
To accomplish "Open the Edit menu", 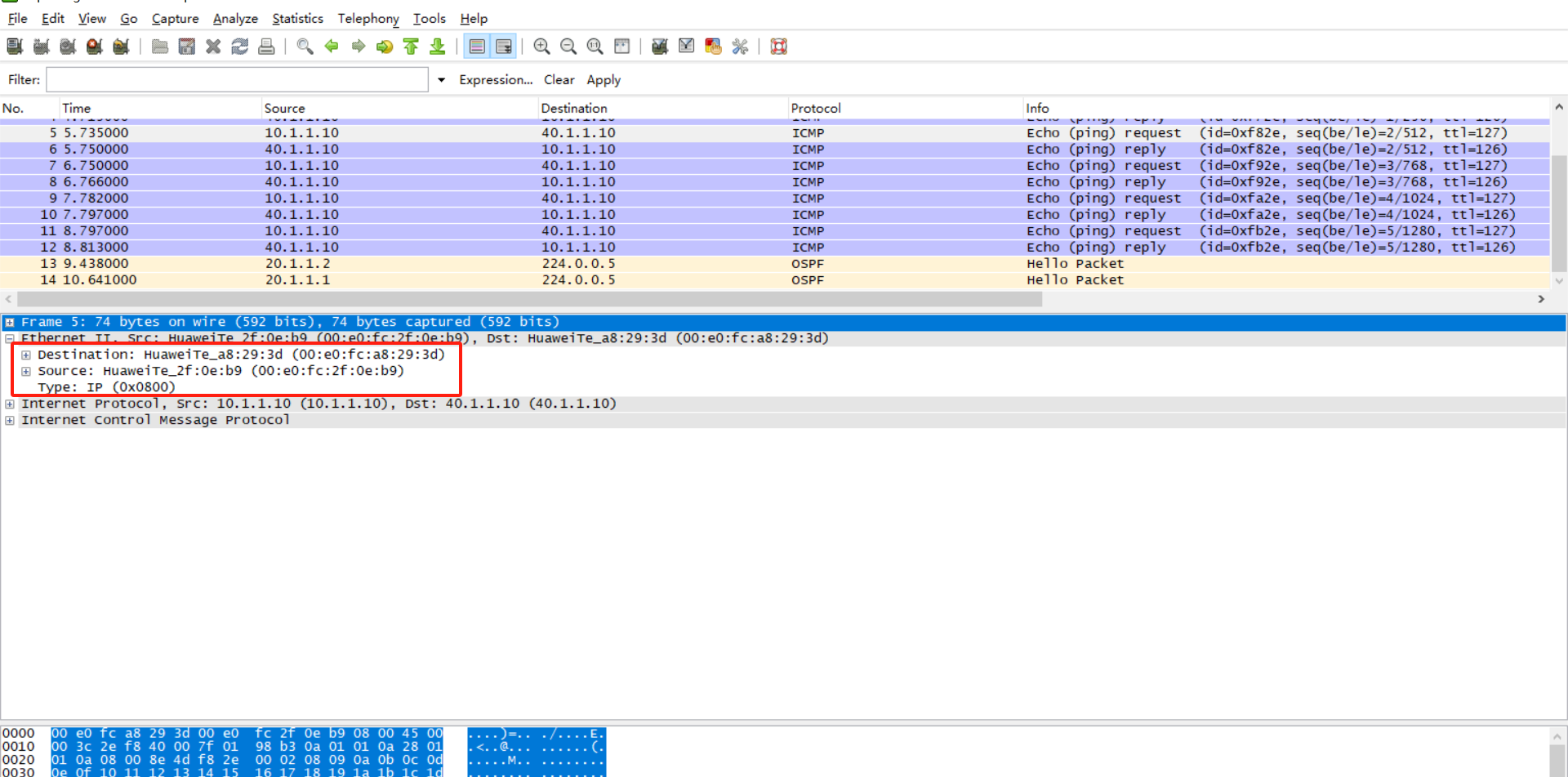I will [52, 18].
